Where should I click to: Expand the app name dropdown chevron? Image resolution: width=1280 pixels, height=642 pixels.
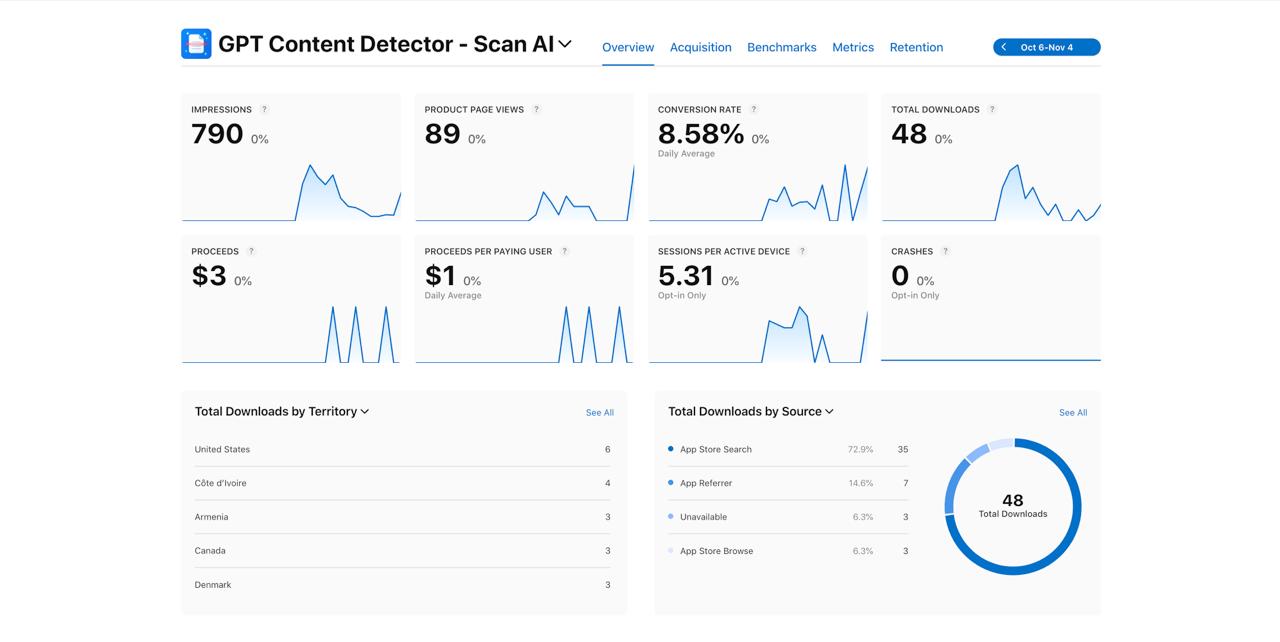tap(565, 44)
